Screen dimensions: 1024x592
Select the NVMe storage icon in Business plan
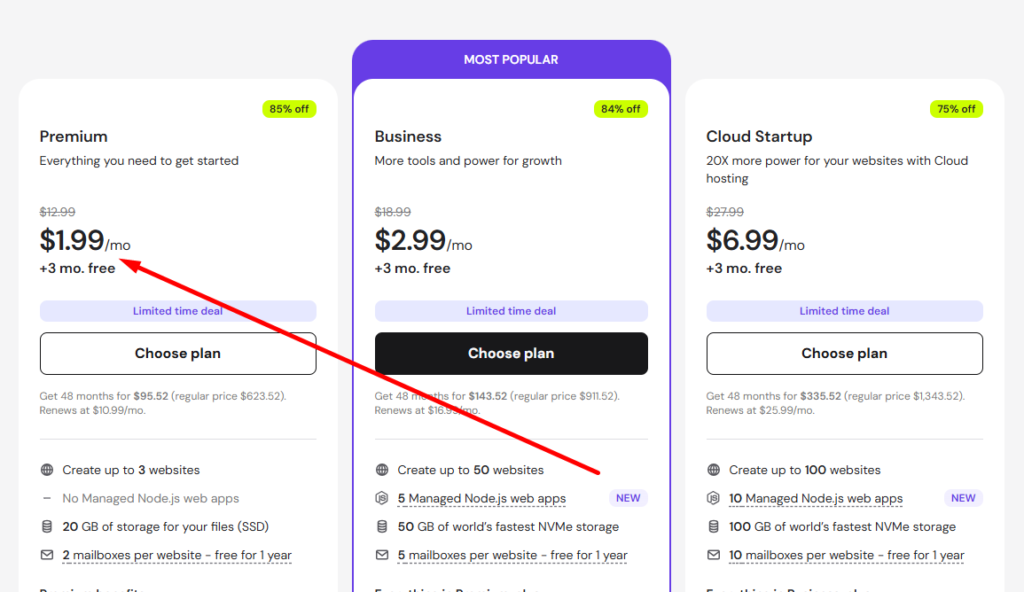click(381, 526)
